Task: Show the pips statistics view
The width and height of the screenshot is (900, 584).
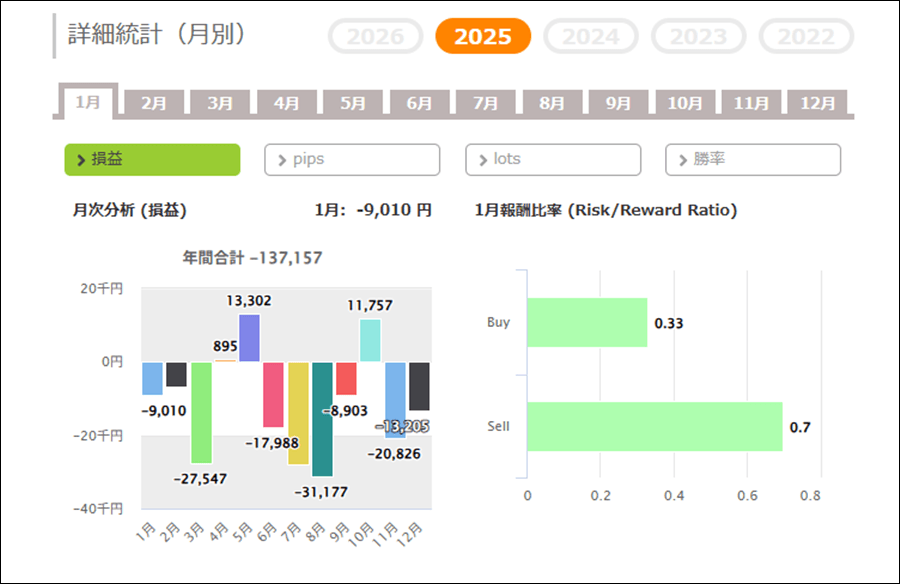Action: (x=352, y=160)
